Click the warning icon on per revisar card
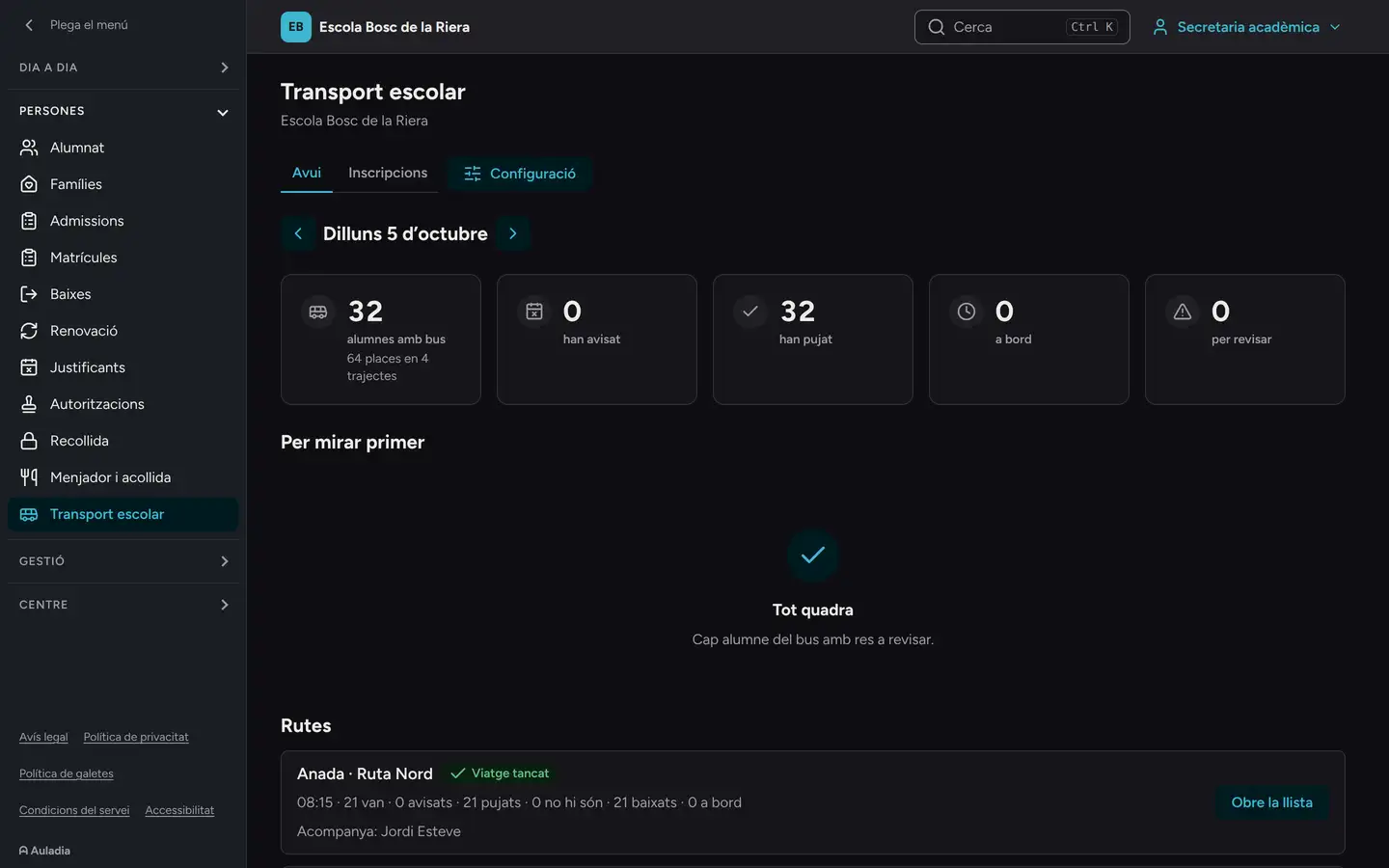 [x=1183, y=312]
